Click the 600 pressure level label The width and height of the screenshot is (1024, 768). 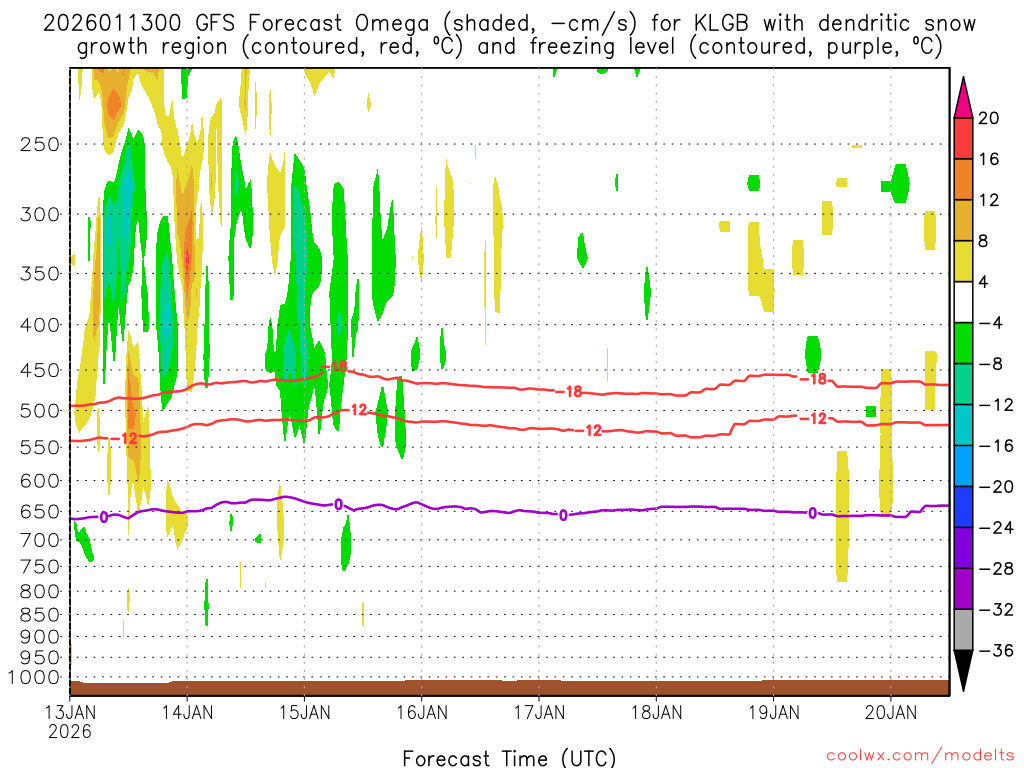(40, 481)
